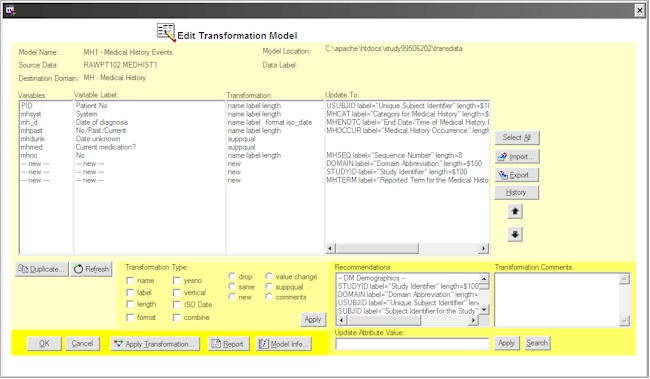Select the mh_d variable
This screenshot has height=379, width=650.
click(29, 122)
